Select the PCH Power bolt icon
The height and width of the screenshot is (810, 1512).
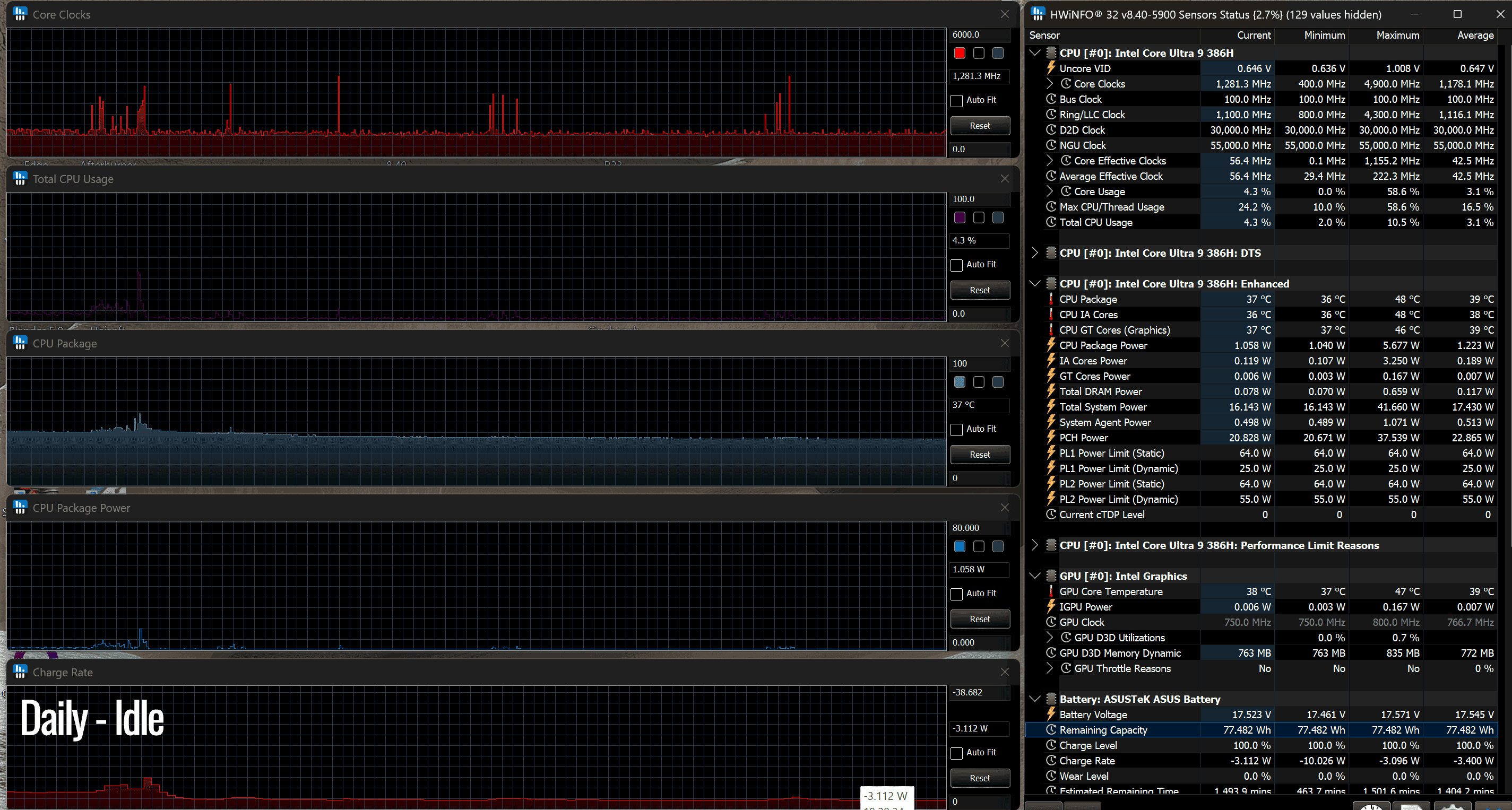coord(1051,438)
